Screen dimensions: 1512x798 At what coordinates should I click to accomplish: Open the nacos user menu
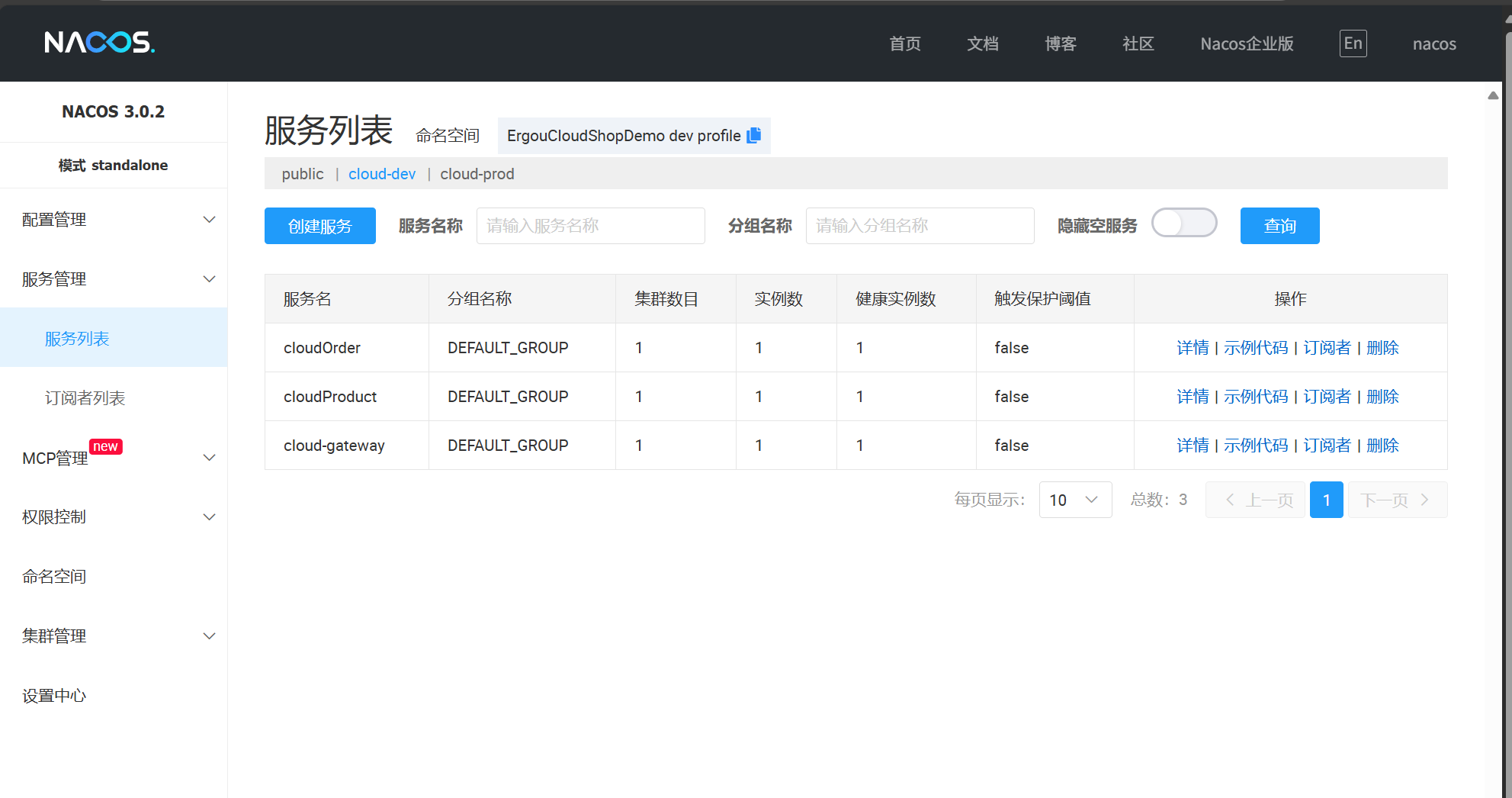[1434, 44]
